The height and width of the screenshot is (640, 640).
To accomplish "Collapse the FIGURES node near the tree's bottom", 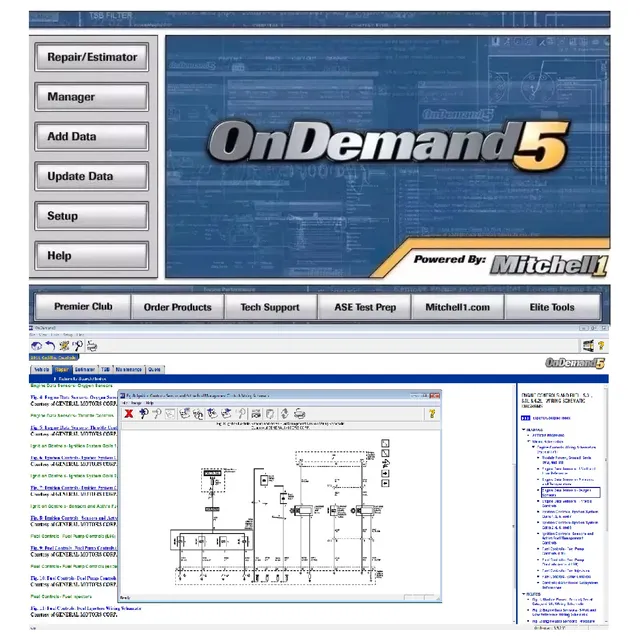I will click(x=524, y=594).
